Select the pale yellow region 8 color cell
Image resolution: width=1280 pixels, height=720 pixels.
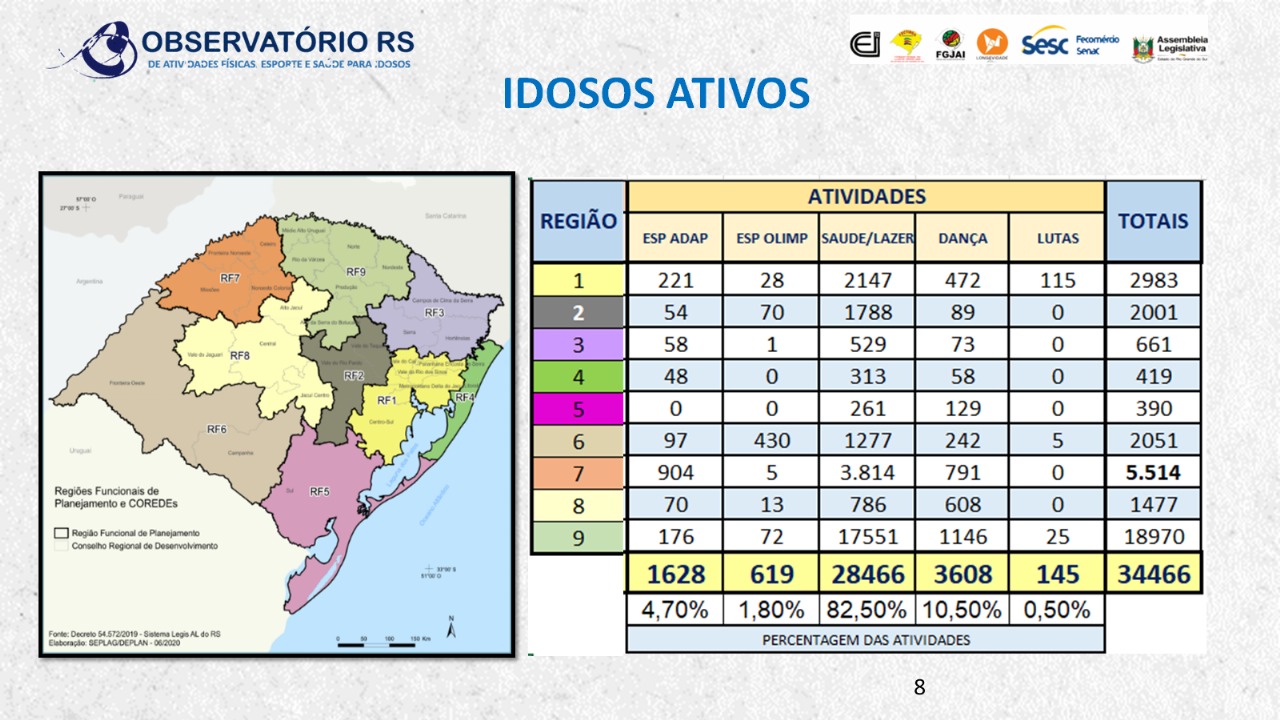(577, 504)
